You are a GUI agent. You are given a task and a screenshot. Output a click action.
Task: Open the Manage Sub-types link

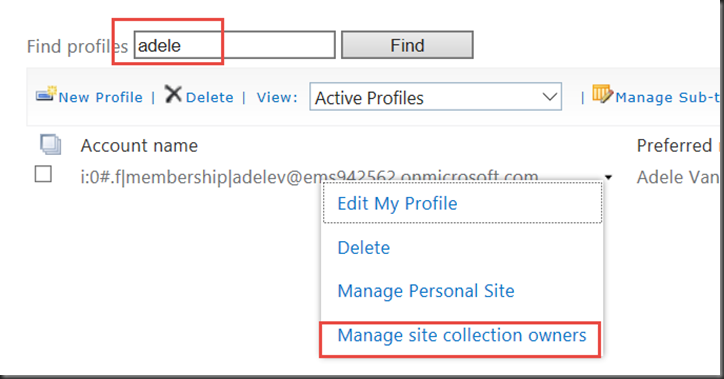[668, 97]
